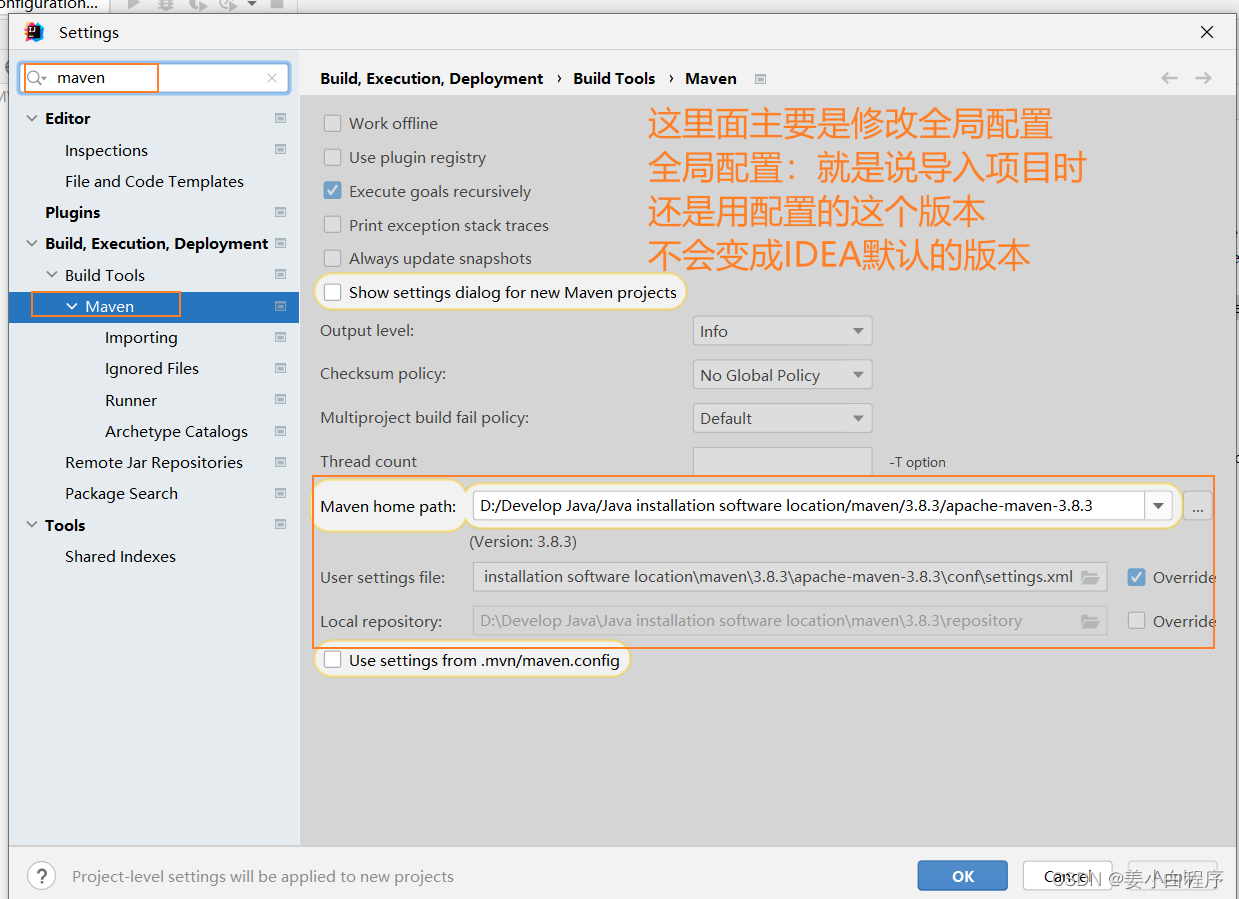1239x899 pixels.
Task: Click project-level icon on Build Tools row
Action: tap(280, 275)
